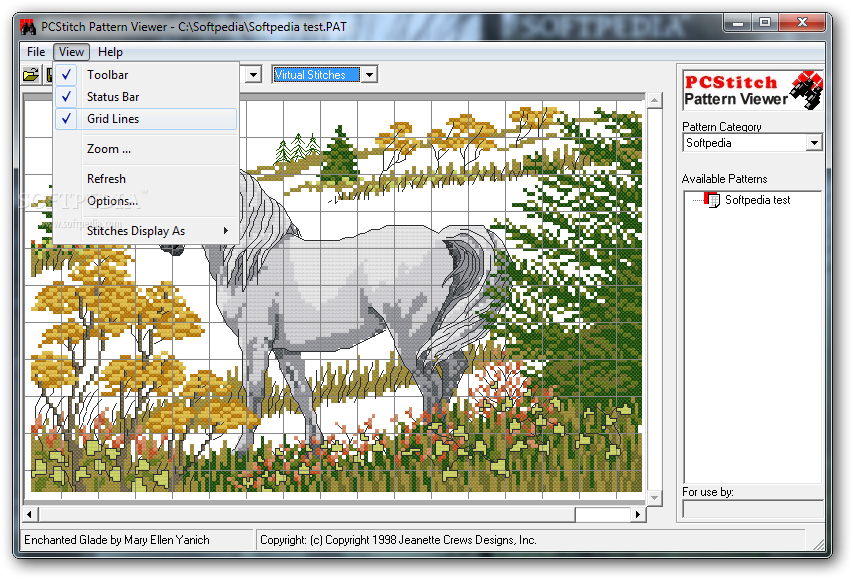This screenshot has width=853, height=579.
Task: Click the Open pattern folder toolbar icon
Action: point(31,75)
